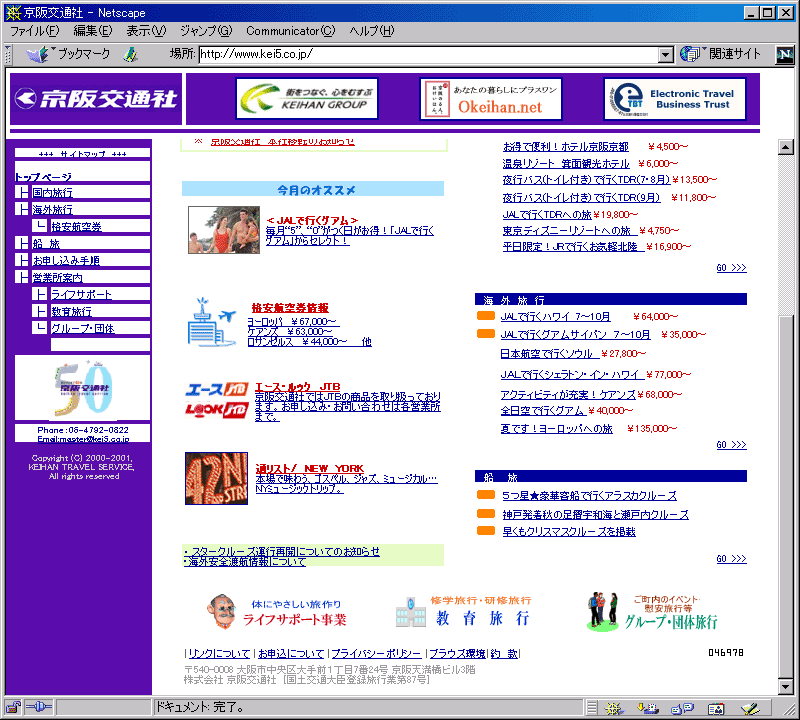800x720 pixels.
Task: Open the Electronic Travel Business Trust banner
Action: tap(675, 99)
